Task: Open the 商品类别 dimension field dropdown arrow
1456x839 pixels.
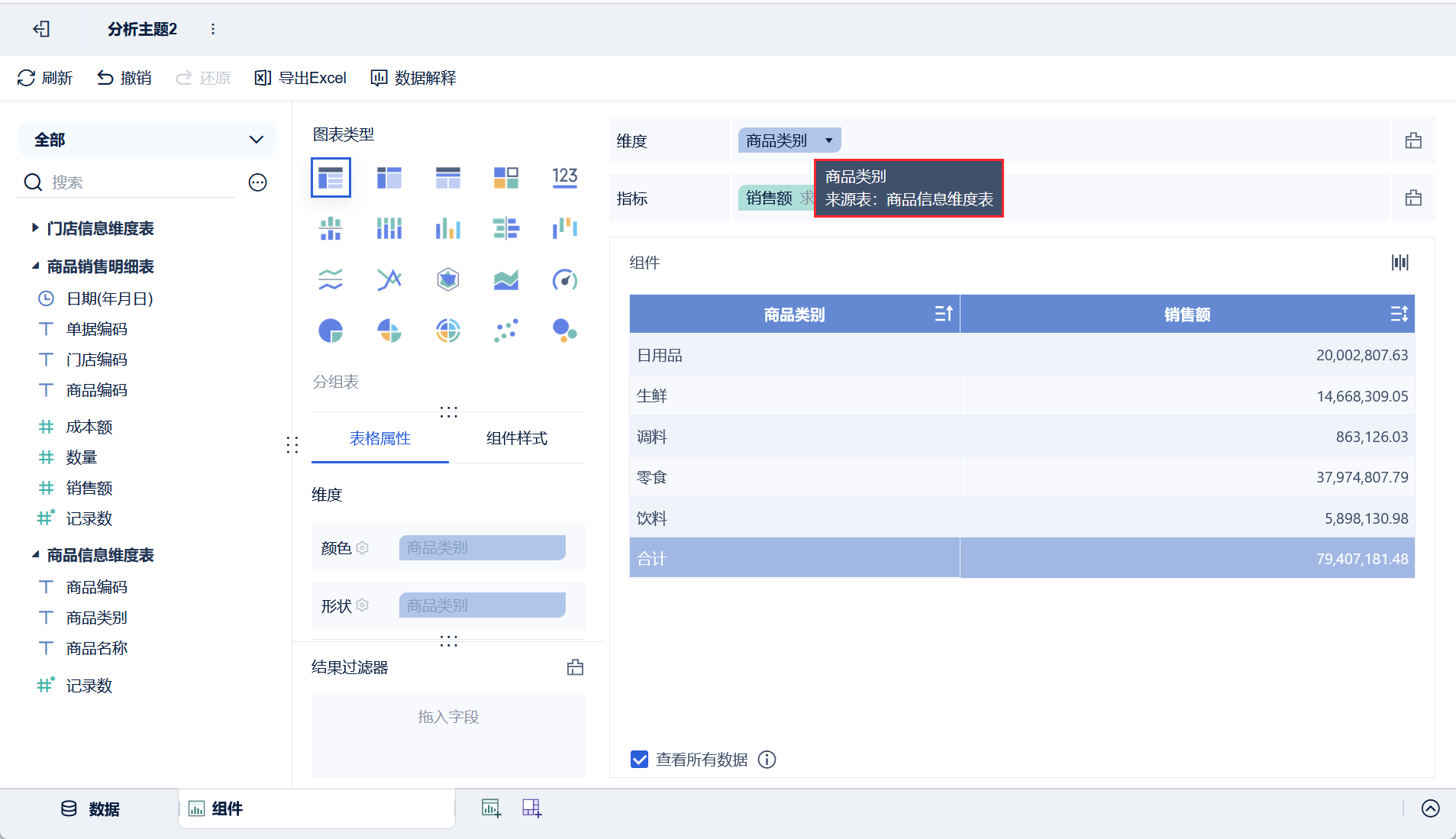Action: click(828, 140)
